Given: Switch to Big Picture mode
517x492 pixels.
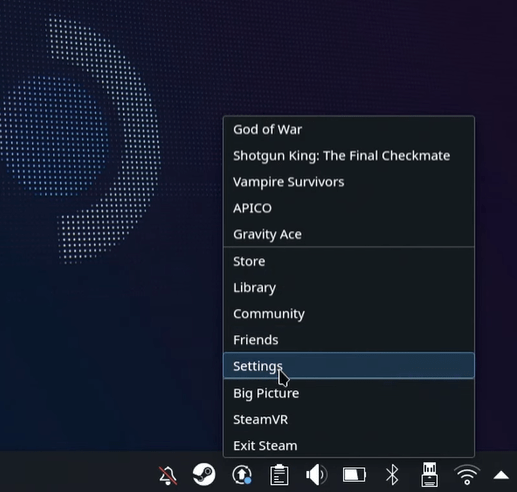Looking at the screenshot, I should 349,393.
